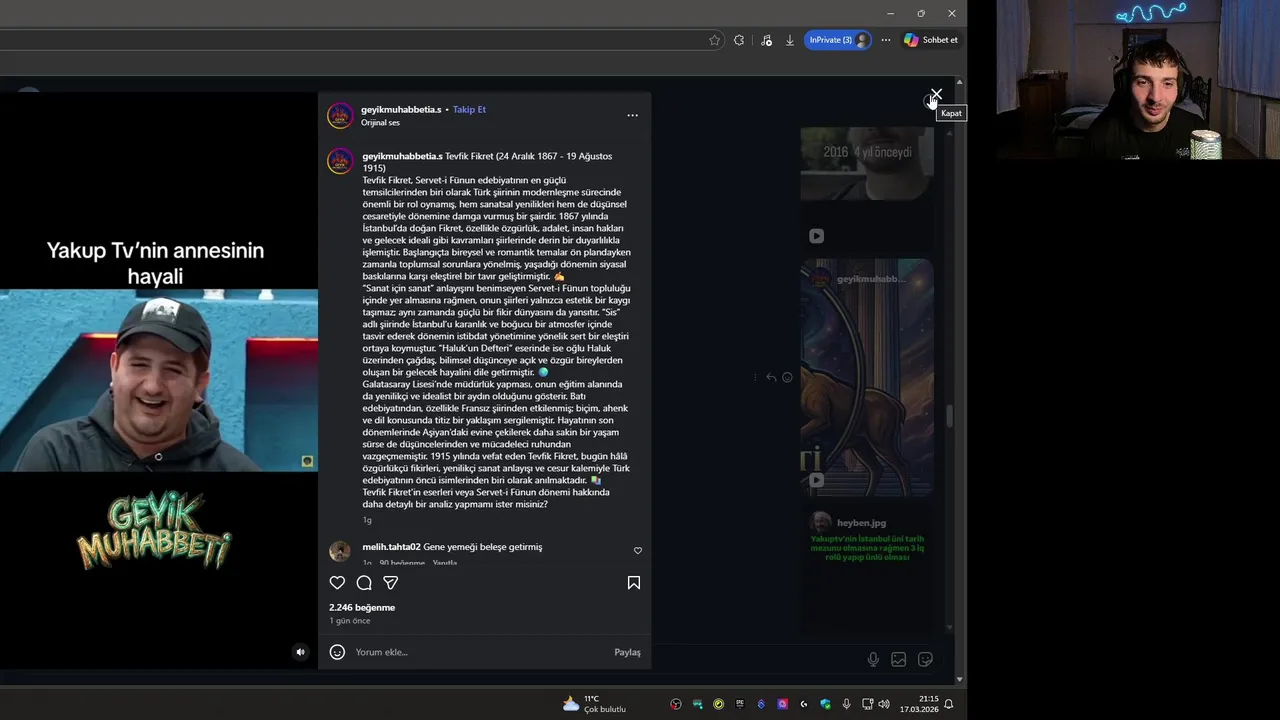Open the browser extensions menu
Viewport: 1280px width, 720px height.
tap(739, 40)
